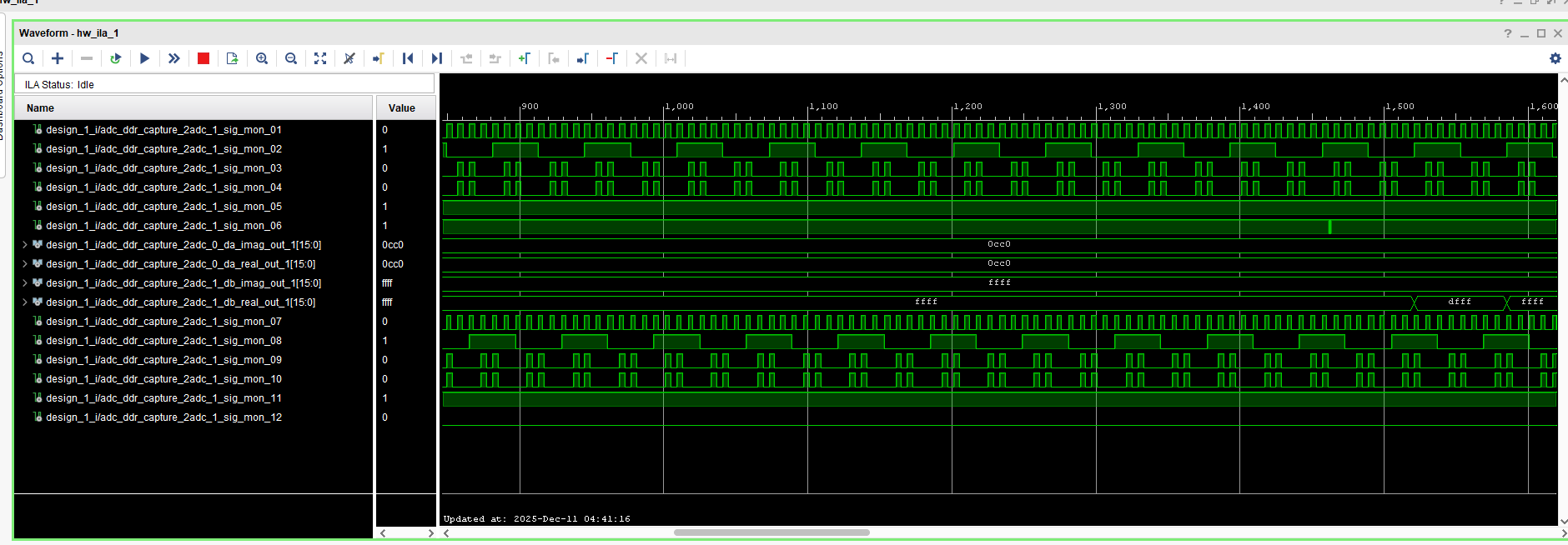Select the Waveform - hw_ila_1 tab title
The height and width of the screenshot is (545, 1568).
point(69,33)
